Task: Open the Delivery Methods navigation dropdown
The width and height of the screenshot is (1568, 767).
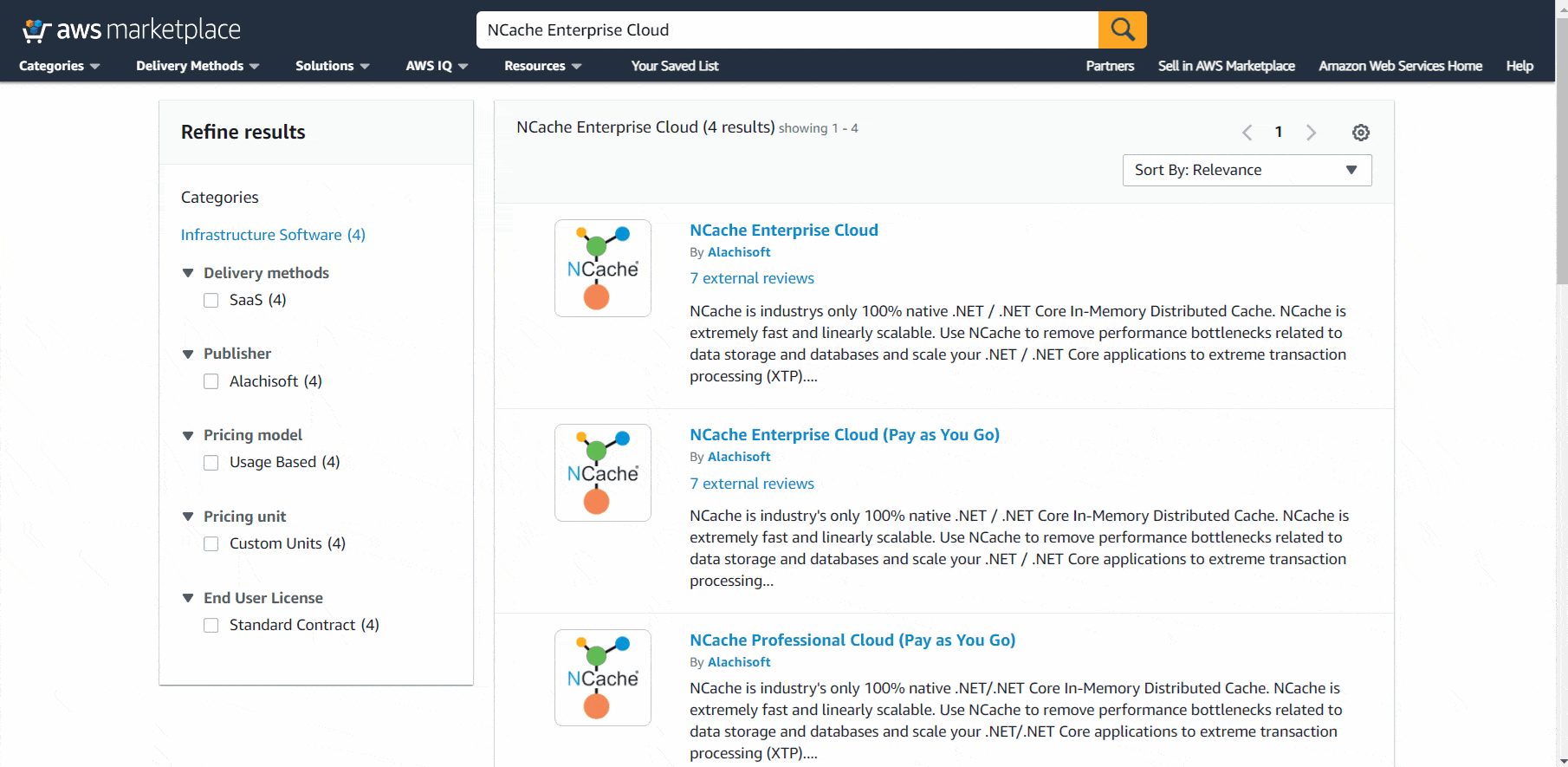Action: [x=198, y=66]
